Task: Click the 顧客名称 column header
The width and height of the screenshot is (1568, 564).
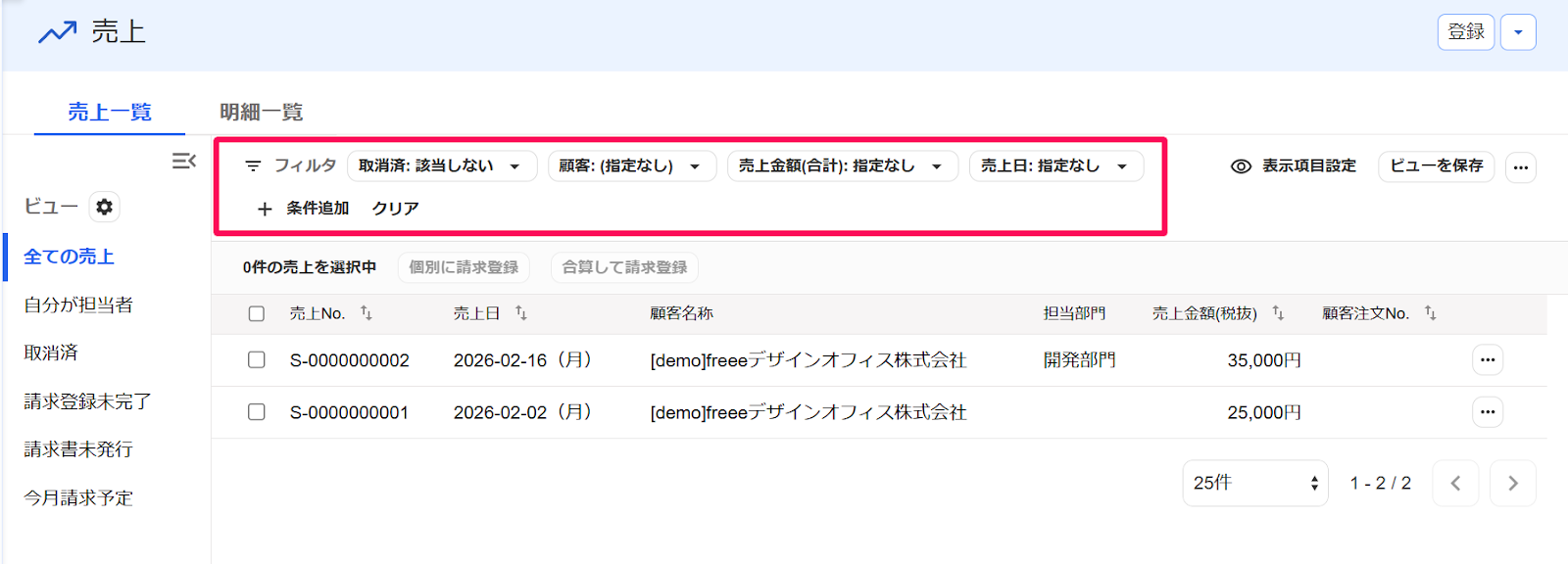Action: (x=682, y=313)
